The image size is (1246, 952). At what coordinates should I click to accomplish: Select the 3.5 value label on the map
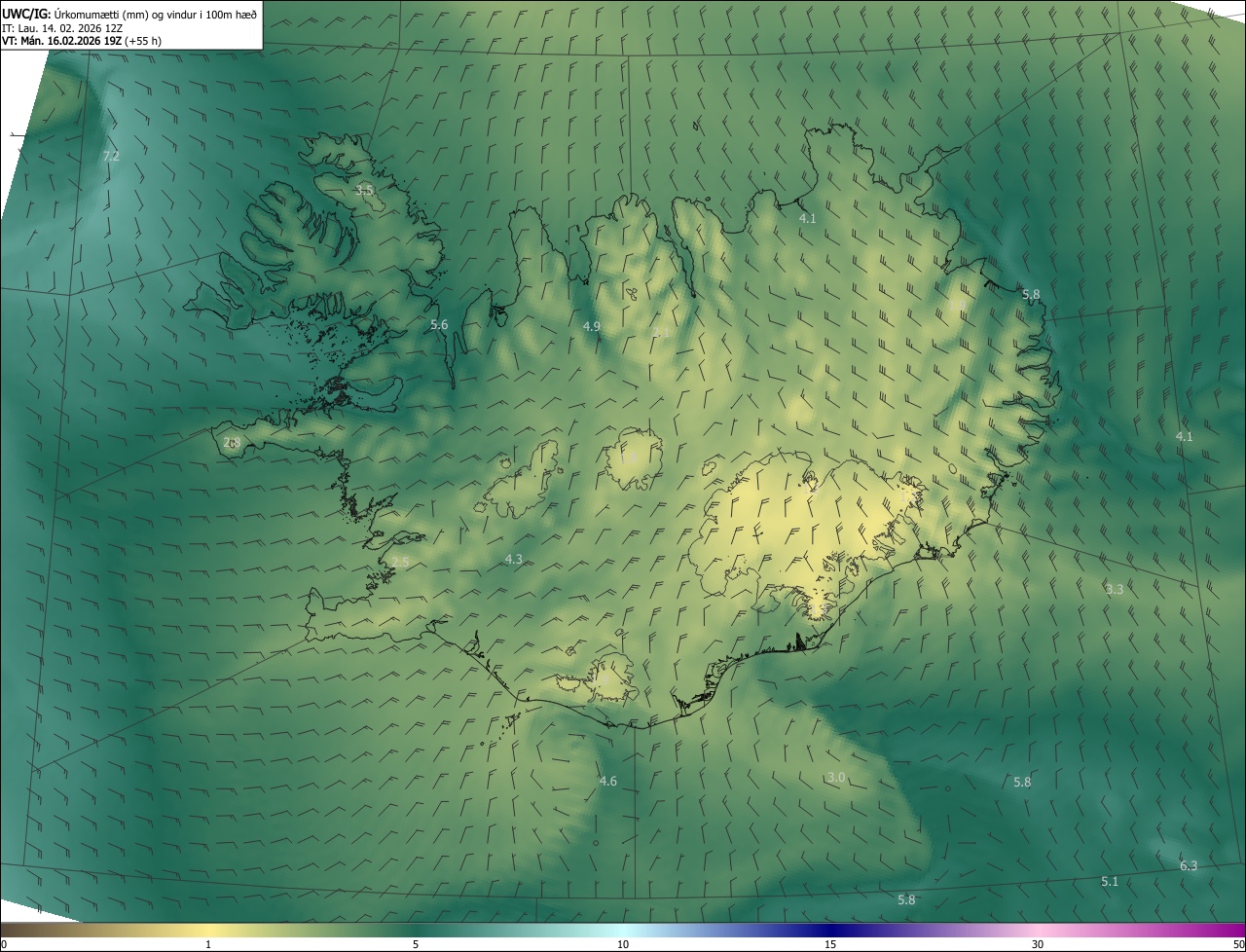pyautogui.click(x=364, y=190)
